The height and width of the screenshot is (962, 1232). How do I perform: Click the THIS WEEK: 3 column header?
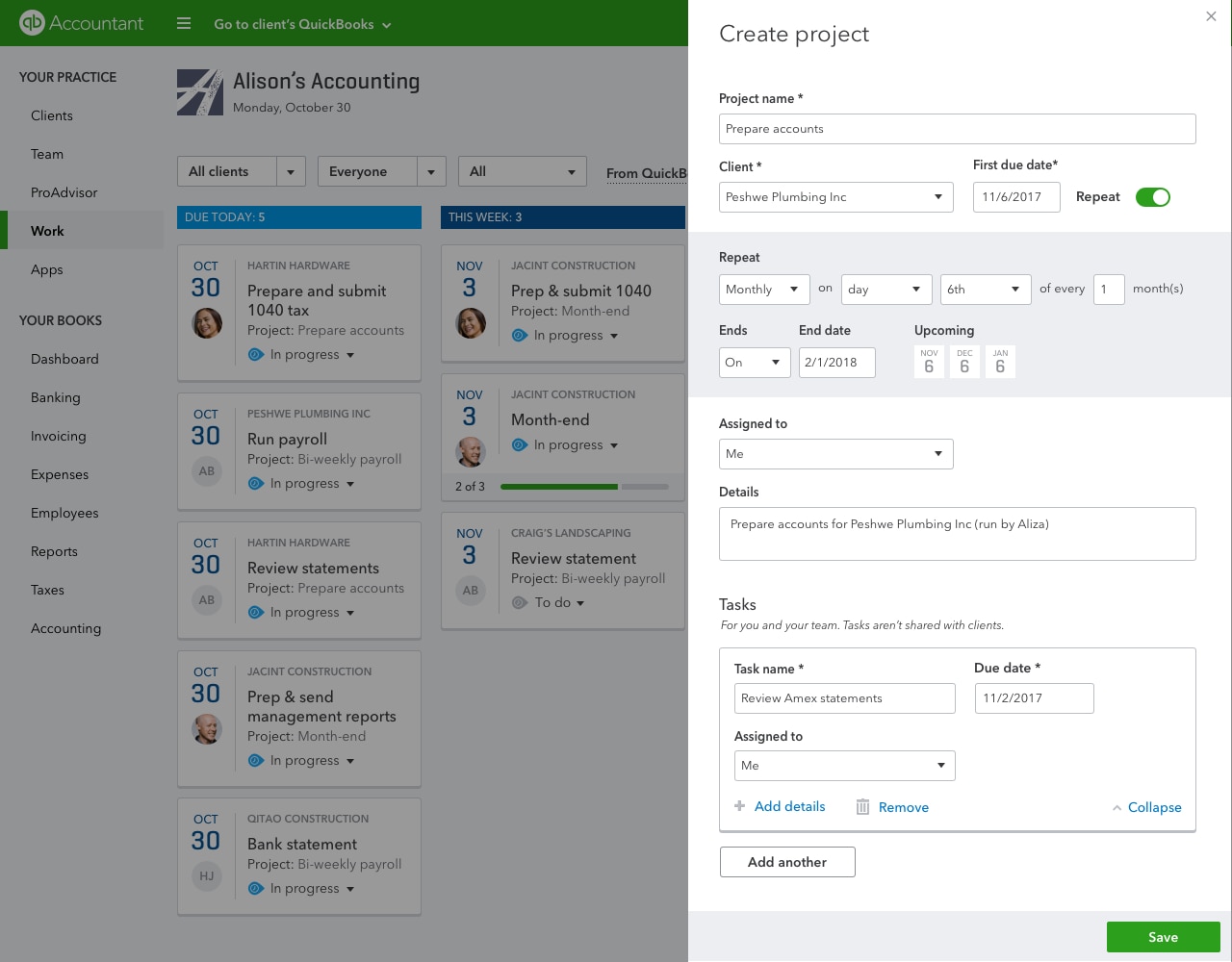click(563, 217)
